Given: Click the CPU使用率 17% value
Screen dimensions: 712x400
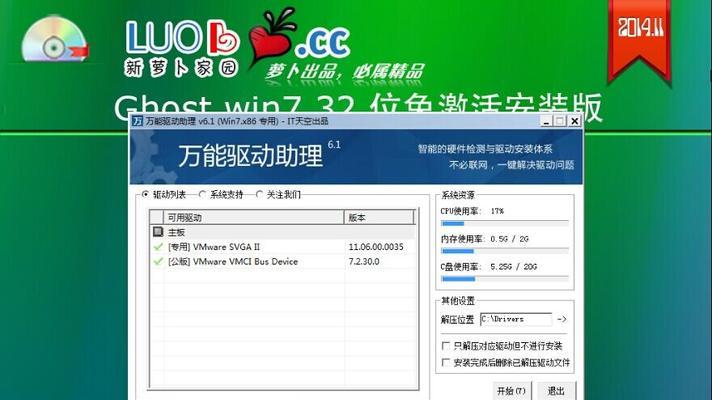Looking at the screenshot, I should (x=497, y=211).
